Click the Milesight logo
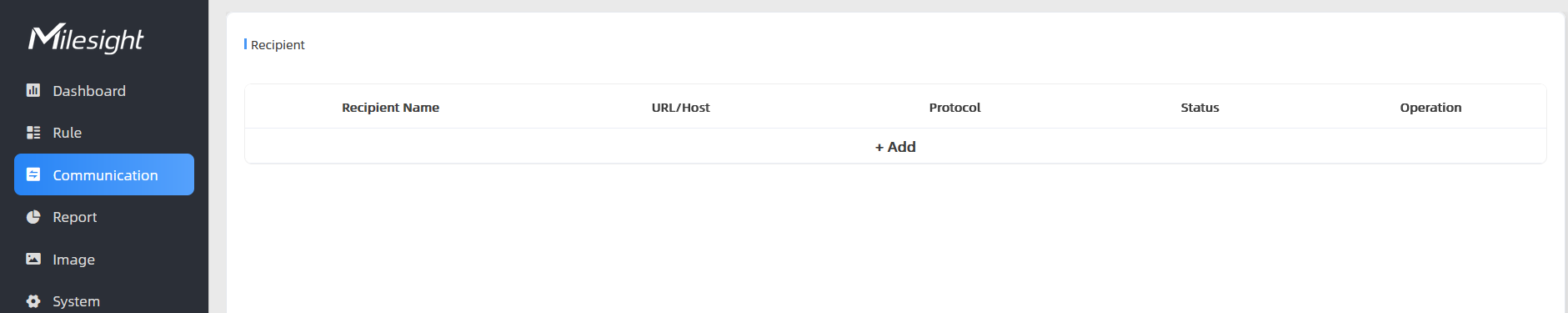 86,38
